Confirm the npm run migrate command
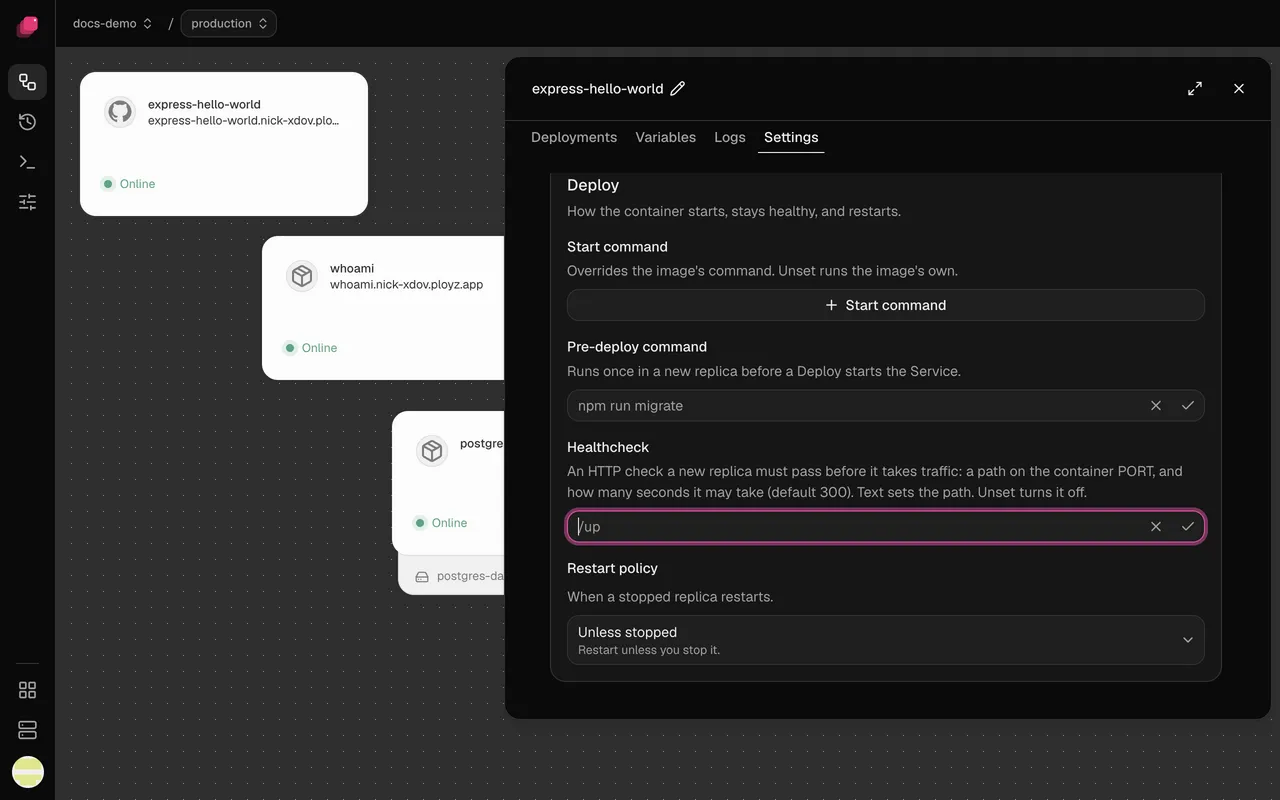This screenshot has height=800, width=1280. [x=1188, y=406]
